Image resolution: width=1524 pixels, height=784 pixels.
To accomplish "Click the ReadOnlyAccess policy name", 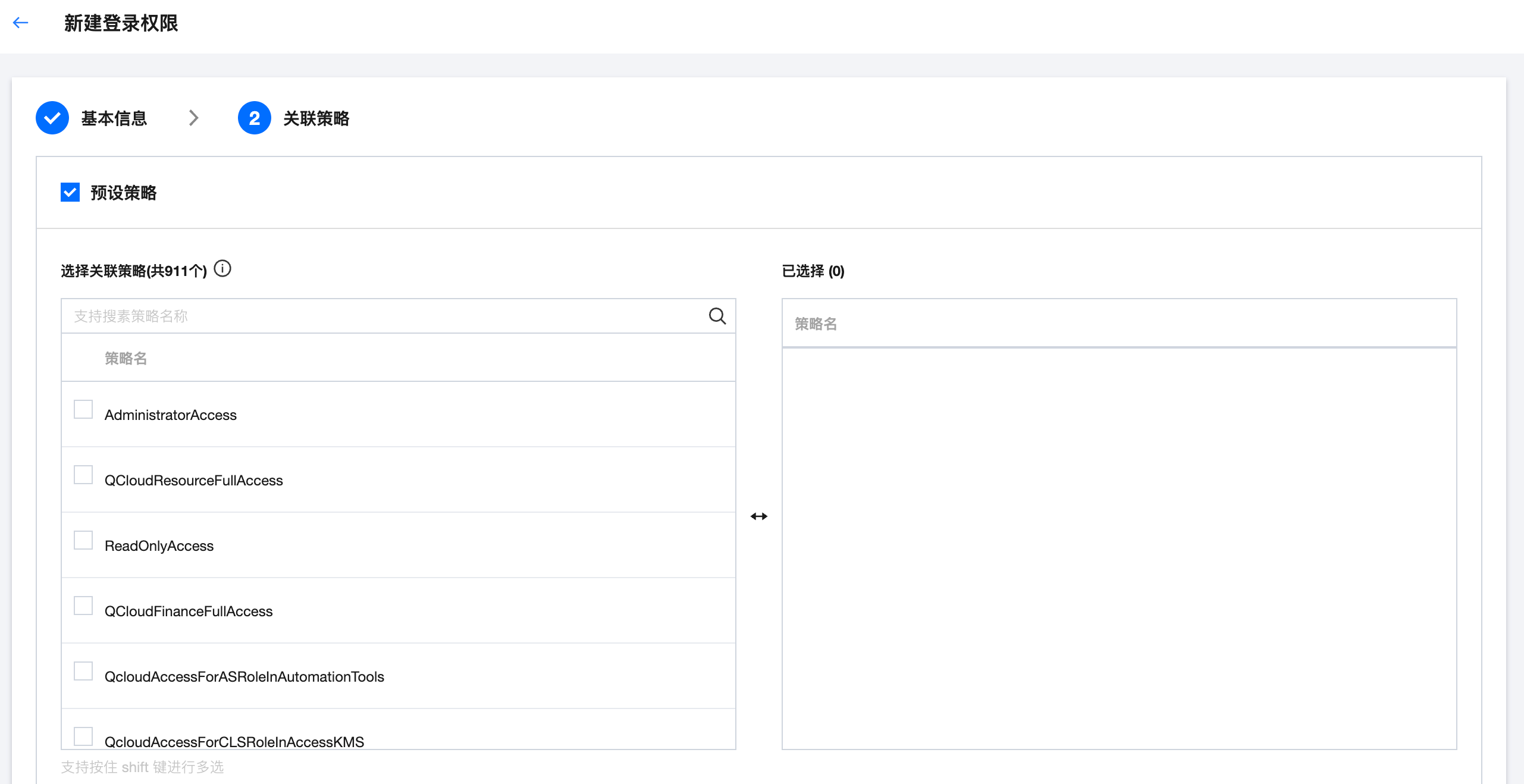I will coord(159,546).
